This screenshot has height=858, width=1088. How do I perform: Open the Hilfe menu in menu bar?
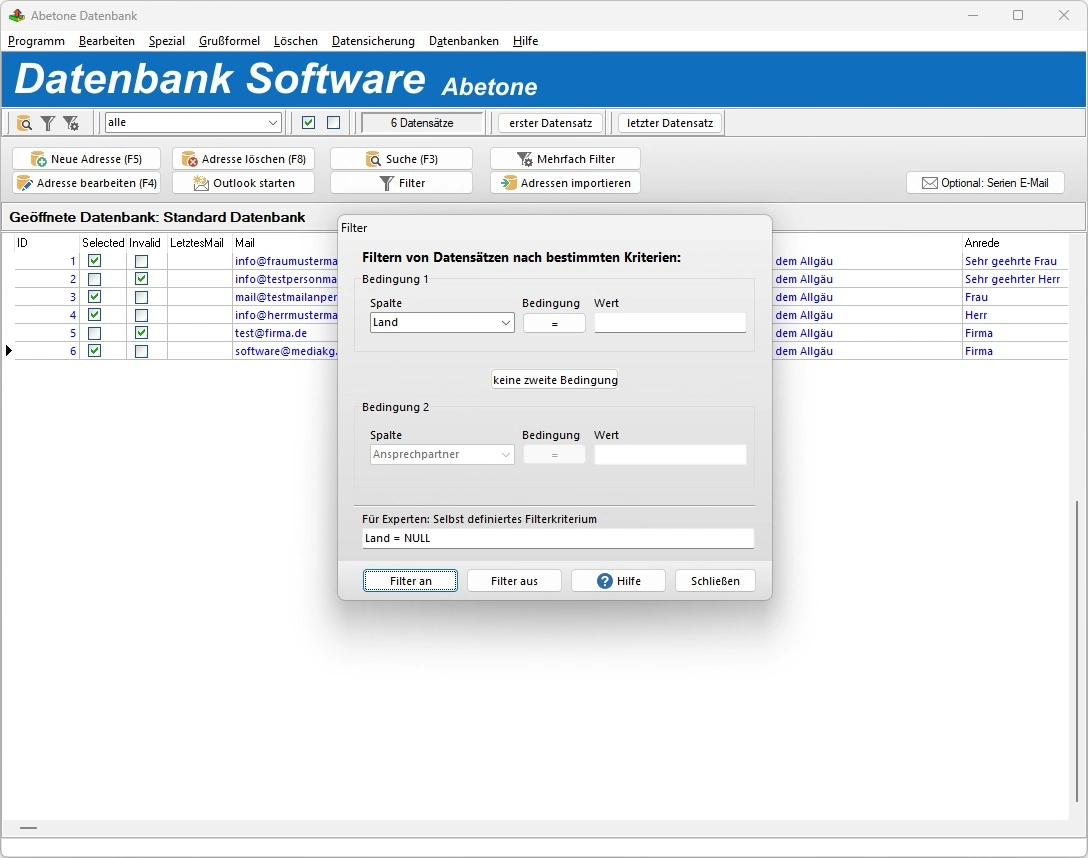coord(525,41)
